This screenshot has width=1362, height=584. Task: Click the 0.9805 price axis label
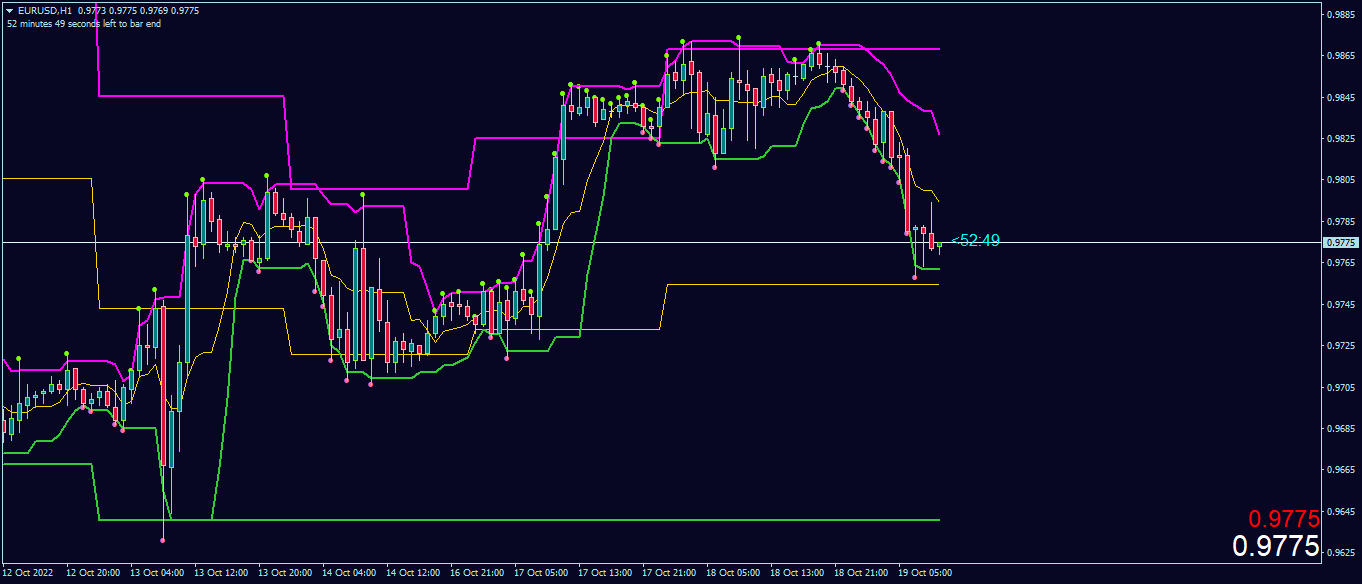pyautogui.click(x=1340, y=180)
